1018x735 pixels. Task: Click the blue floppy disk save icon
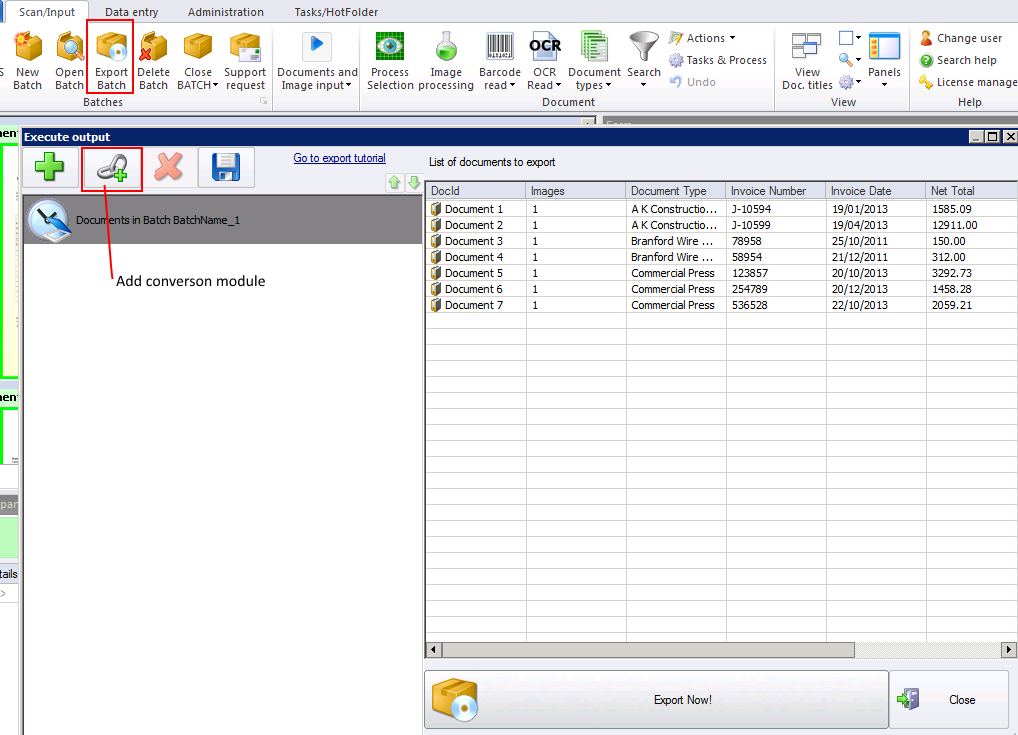pyautogui.click(x=226, y=168)
